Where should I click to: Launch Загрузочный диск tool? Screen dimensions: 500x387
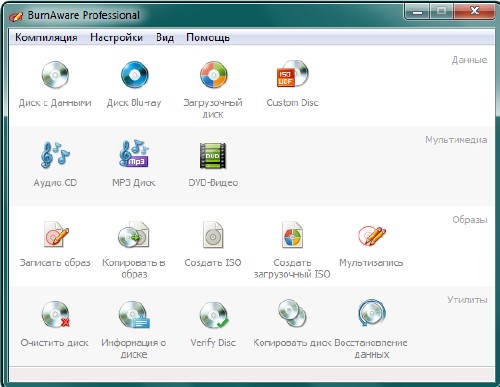pyautogui.click(x=213, y=74)
